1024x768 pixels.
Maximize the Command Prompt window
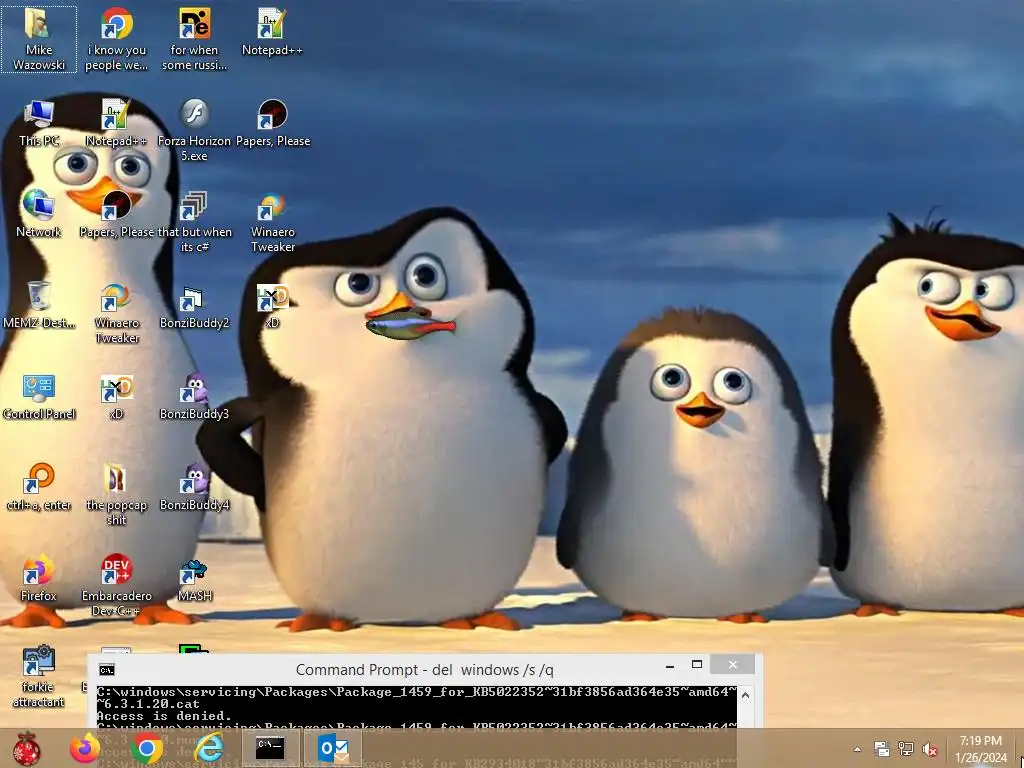coord(697,665)
